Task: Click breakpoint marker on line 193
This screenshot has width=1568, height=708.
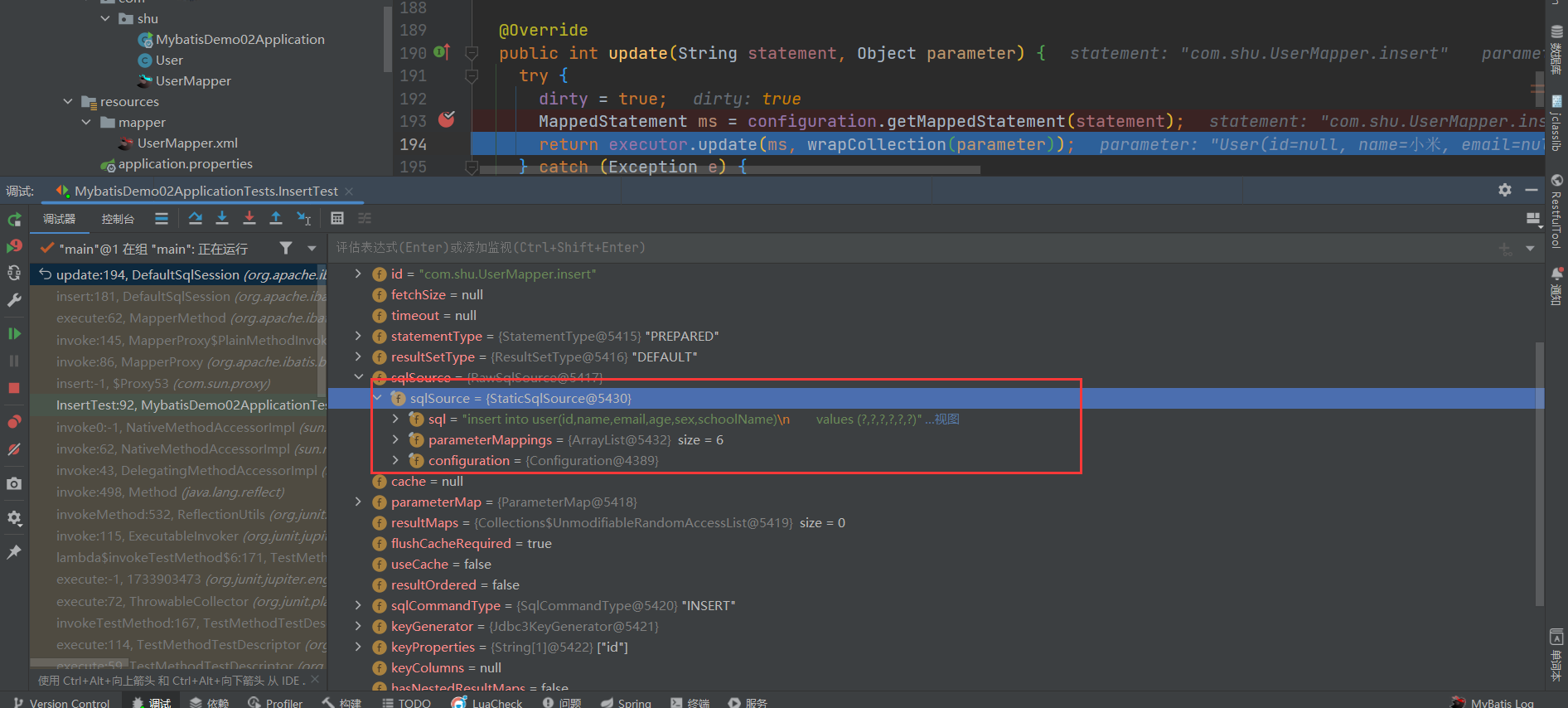Action: pos(447,119)
